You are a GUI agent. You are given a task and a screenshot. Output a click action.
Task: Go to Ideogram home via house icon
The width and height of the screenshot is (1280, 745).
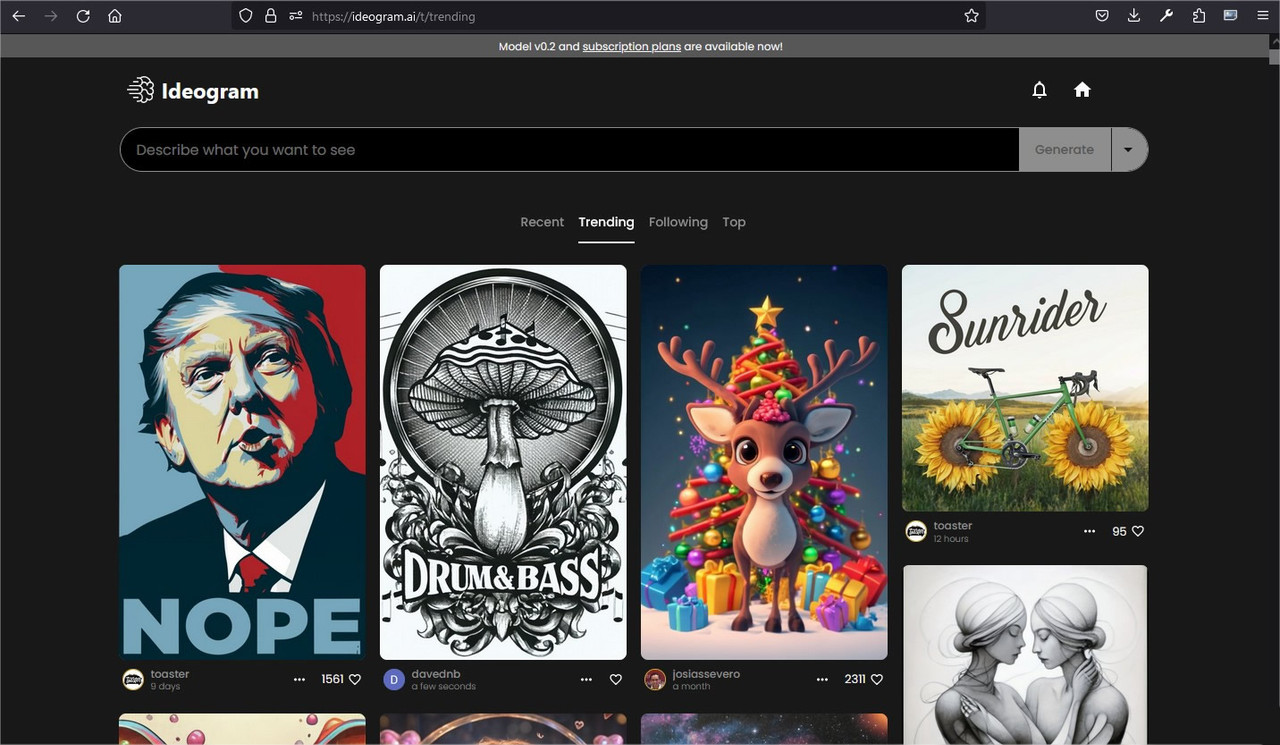coord(1082,90)
